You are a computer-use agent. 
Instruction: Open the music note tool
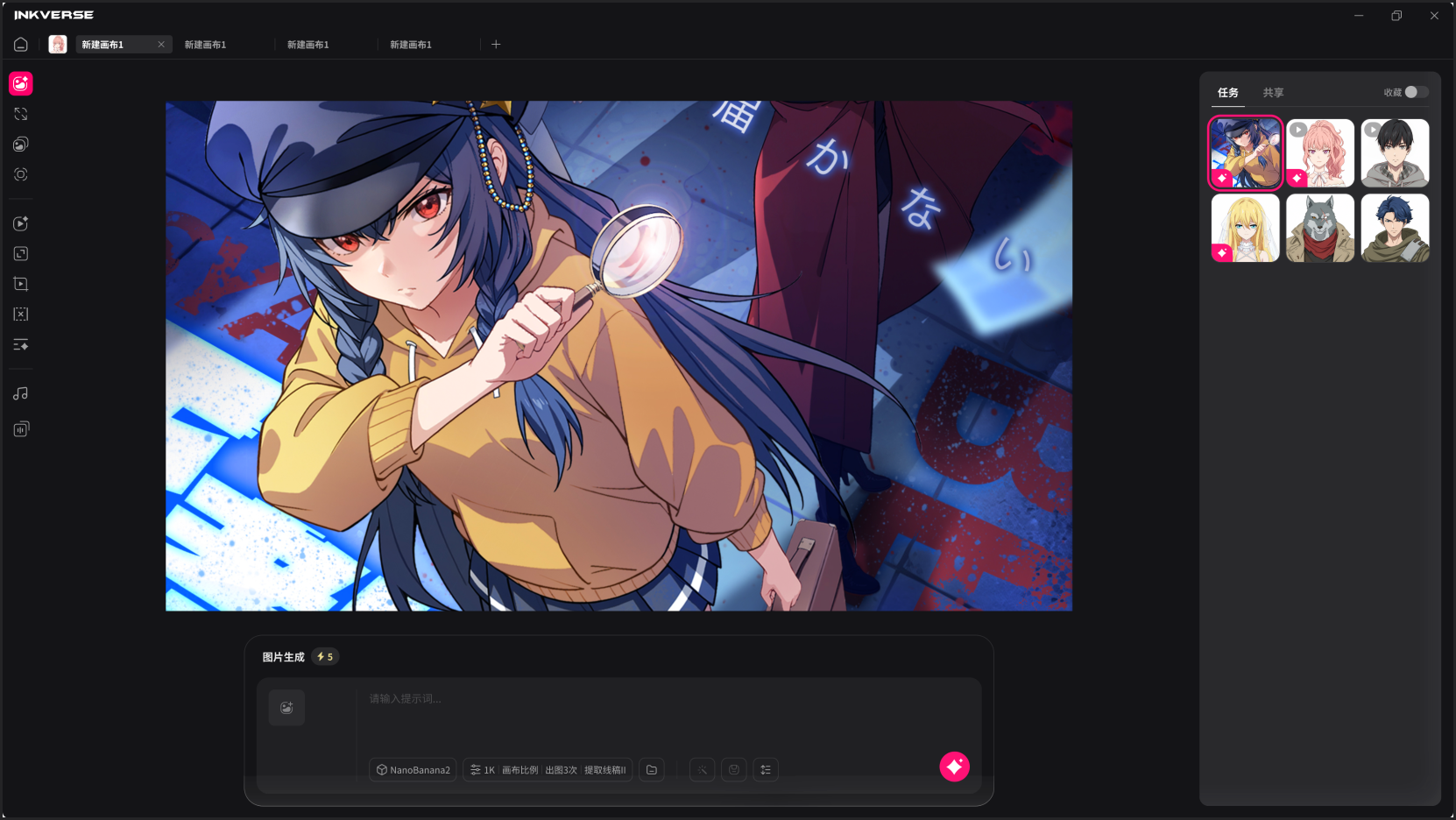coord(21,394)
